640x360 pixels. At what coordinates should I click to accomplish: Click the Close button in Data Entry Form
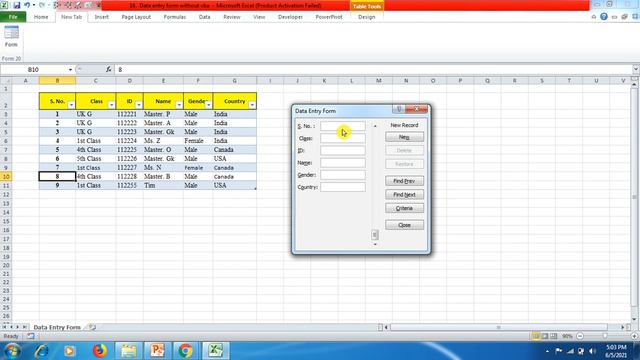pos(404,225)
